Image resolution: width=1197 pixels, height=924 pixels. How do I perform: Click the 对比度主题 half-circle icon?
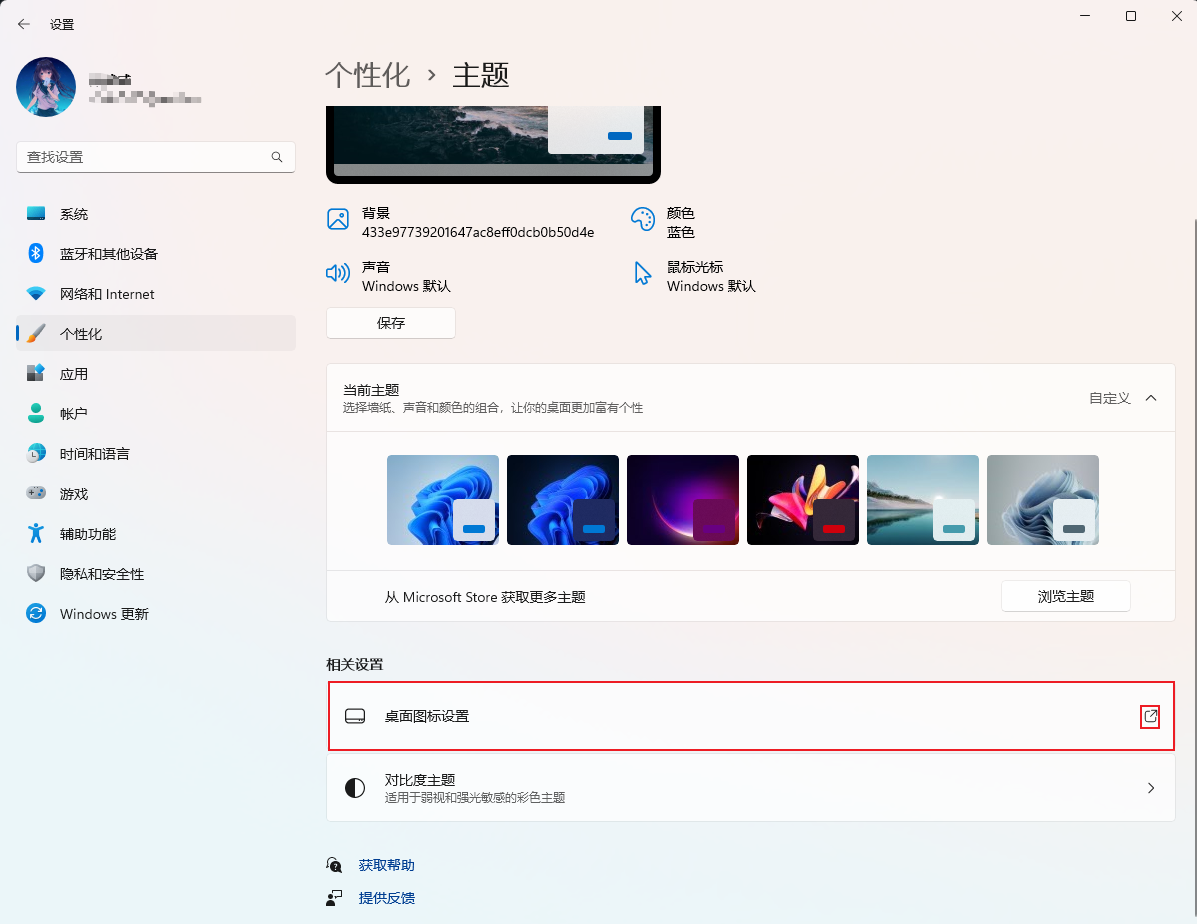pos(355,788)
